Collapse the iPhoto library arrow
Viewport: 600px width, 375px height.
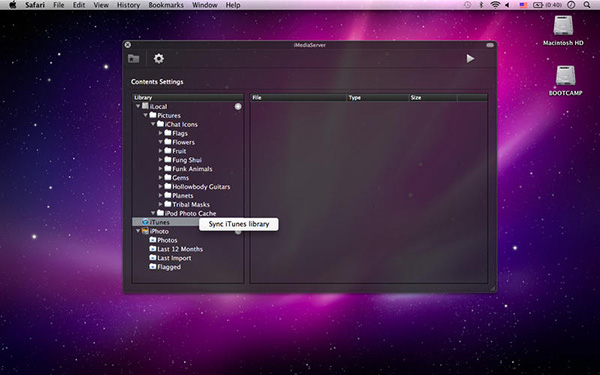click(x=138, y=231)
